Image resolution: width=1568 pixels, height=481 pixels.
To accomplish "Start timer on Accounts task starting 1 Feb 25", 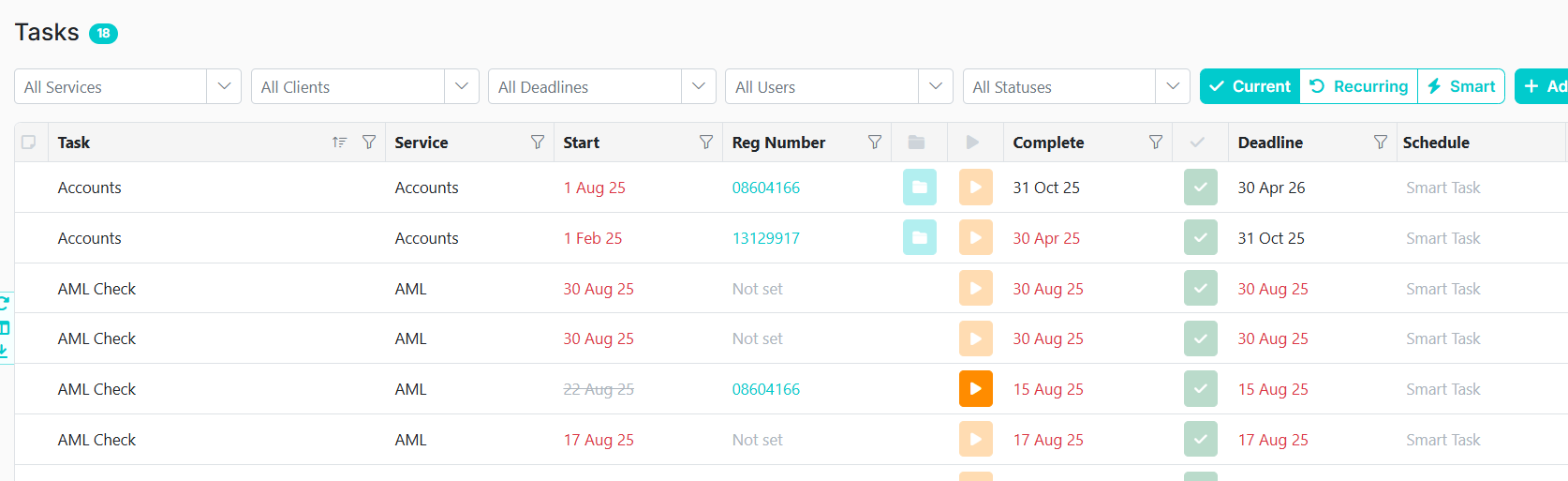I will [975, 238].
